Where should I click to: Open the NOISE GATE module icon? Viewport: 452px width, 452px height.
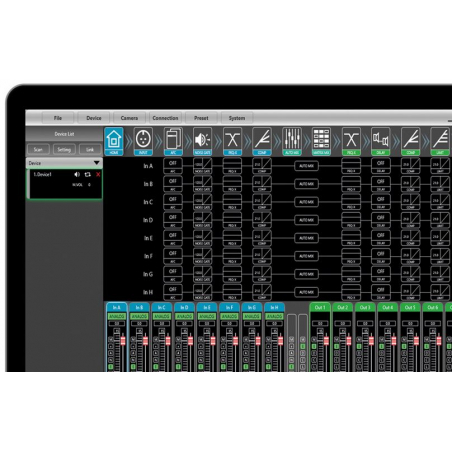[202, 141]
